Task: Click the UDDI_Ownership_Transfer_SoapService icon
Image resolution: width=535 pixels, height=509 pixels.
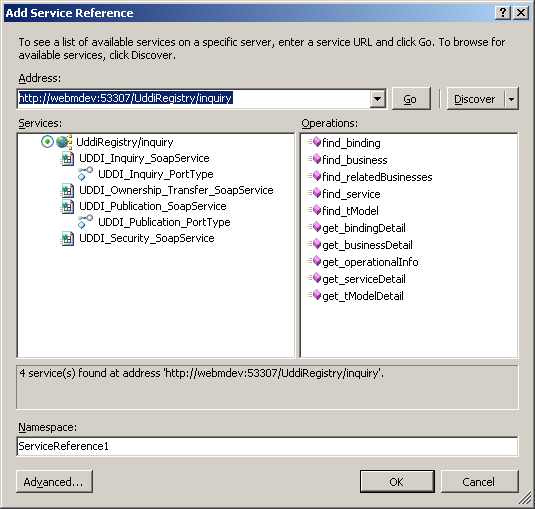Action: point(67,190)
